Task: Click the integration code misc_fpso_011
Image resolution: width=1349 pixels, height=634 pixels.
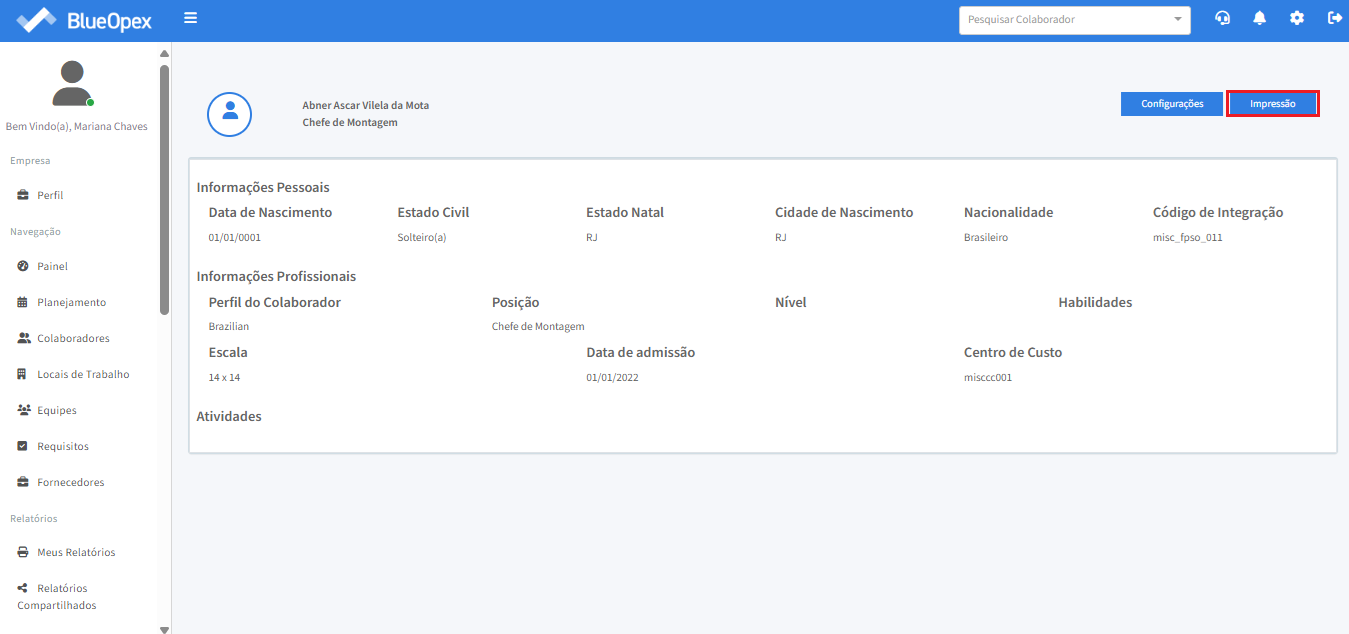Action: tap(1188, 238)
